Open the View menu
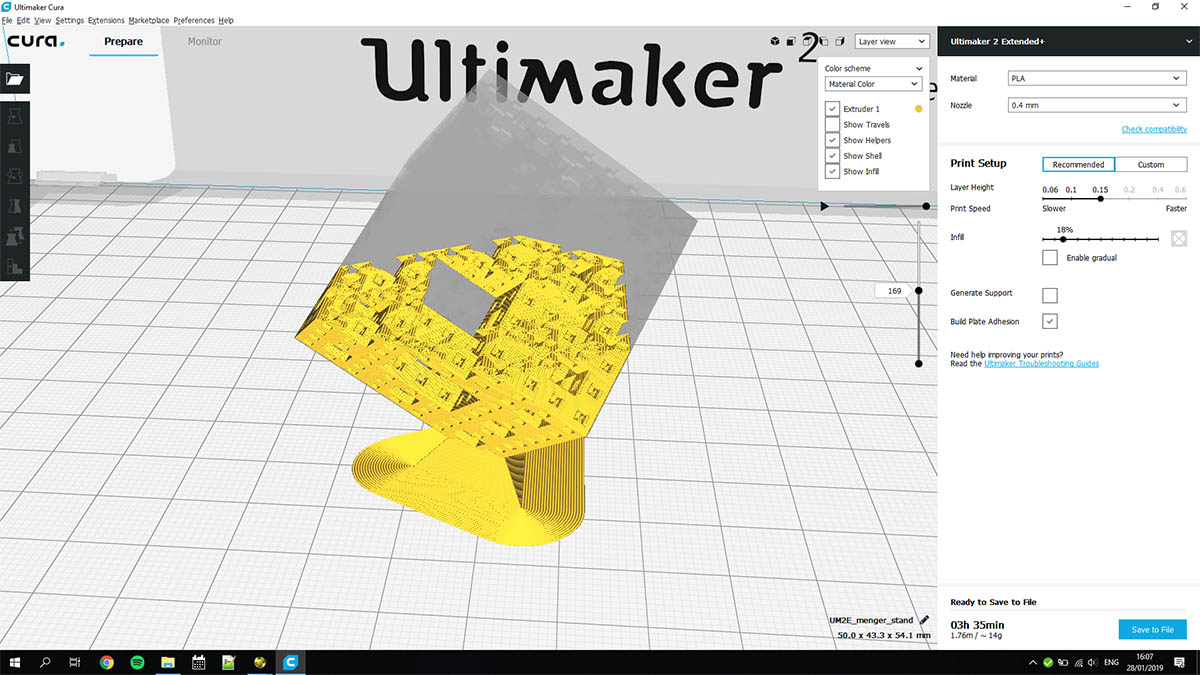The height and width of the screenshot is (675, 1200). tap(42, 20)
